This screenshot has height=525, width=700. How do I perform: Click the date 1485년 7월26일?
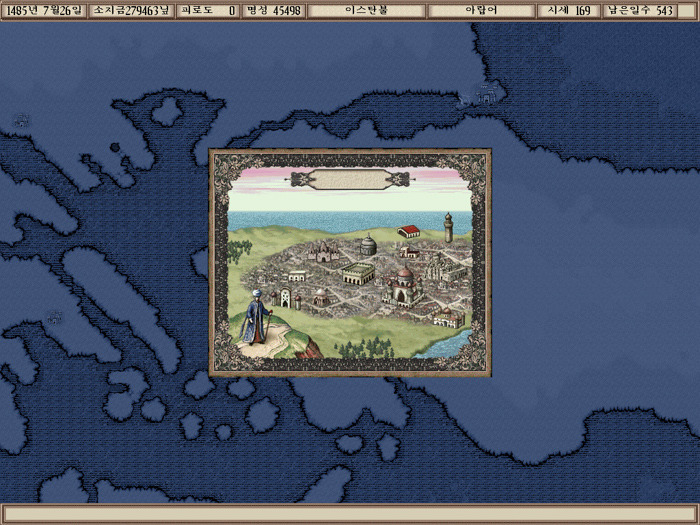pos(44,11)
